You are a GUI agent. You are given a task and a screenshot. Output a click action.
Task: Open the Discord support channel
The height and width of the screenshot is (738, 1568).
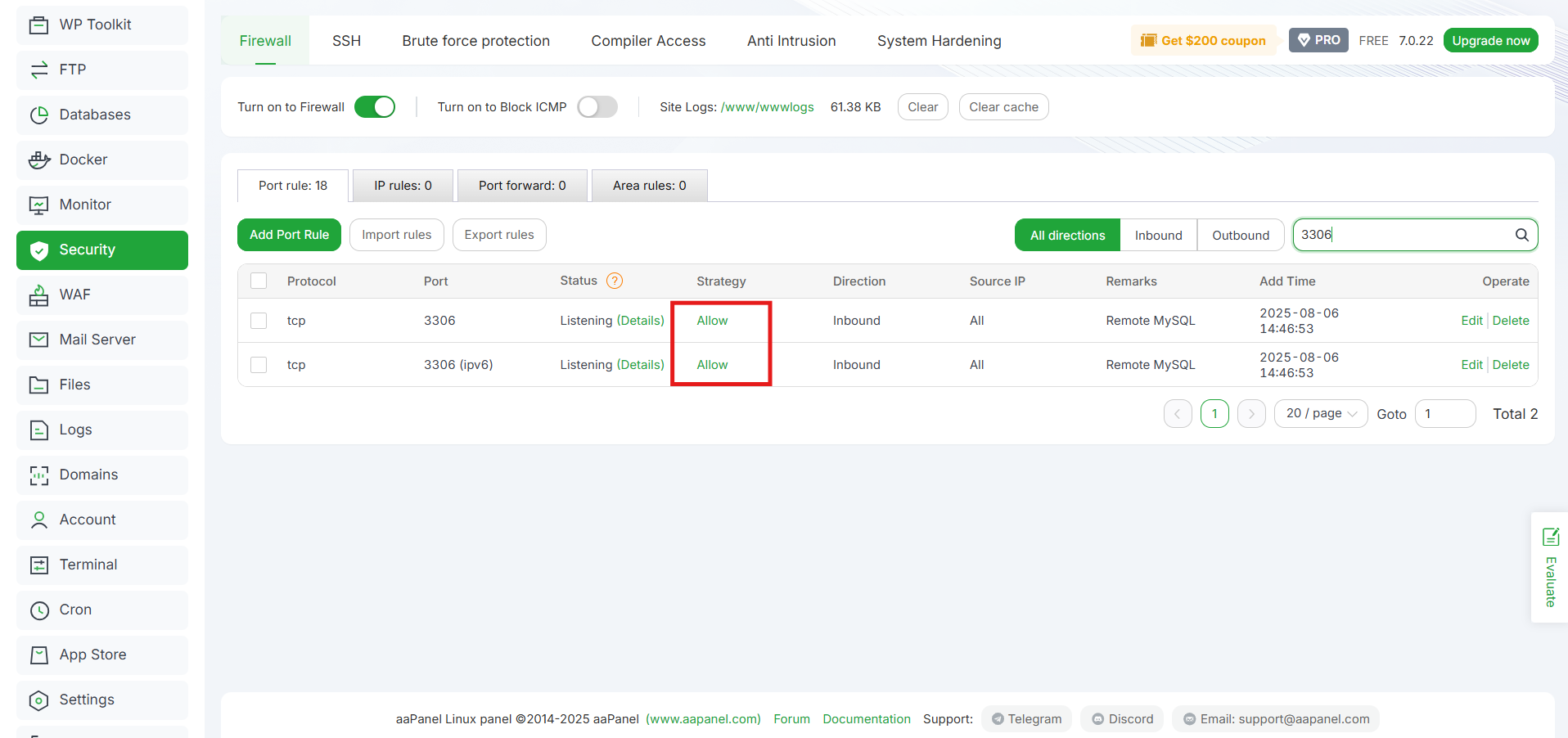[1121, 718]
